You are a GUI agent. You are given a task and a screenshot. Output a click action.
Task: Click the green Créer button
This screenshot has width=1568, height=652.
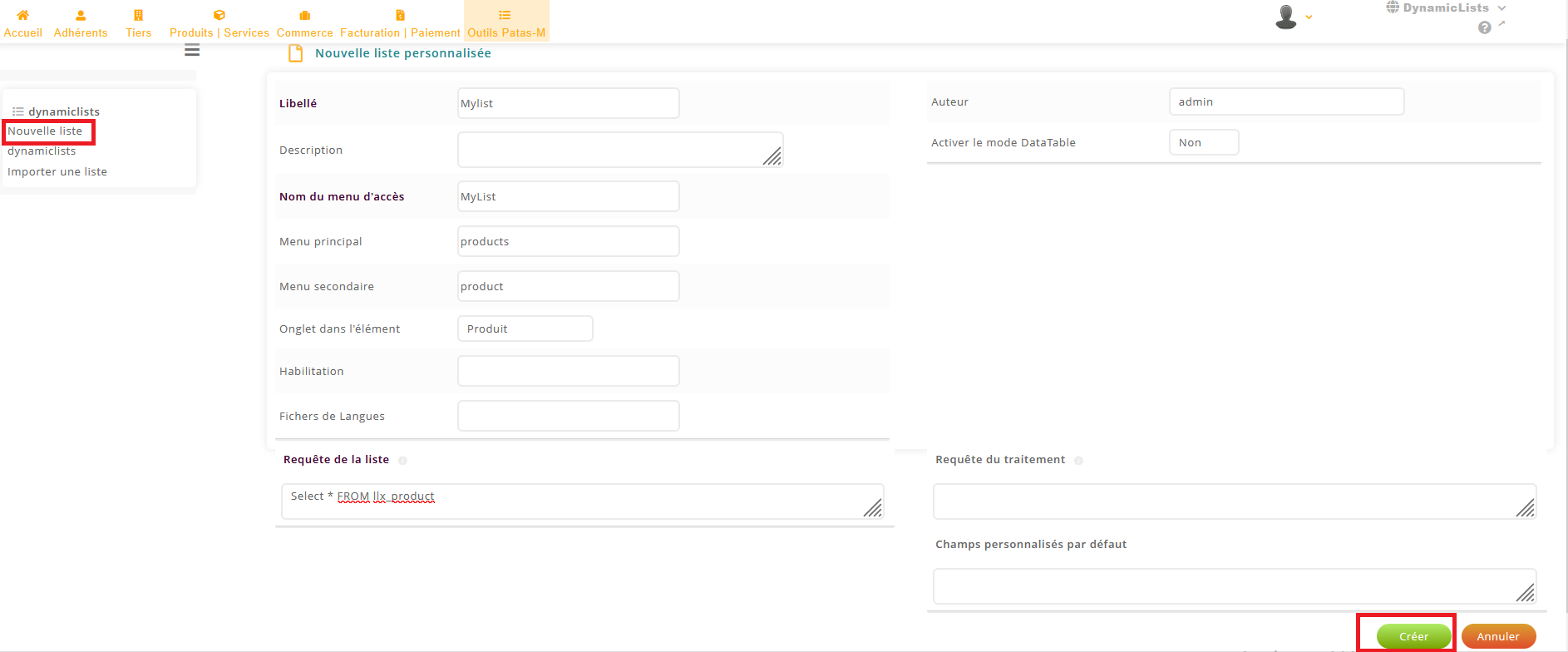tap(1413, 636)
